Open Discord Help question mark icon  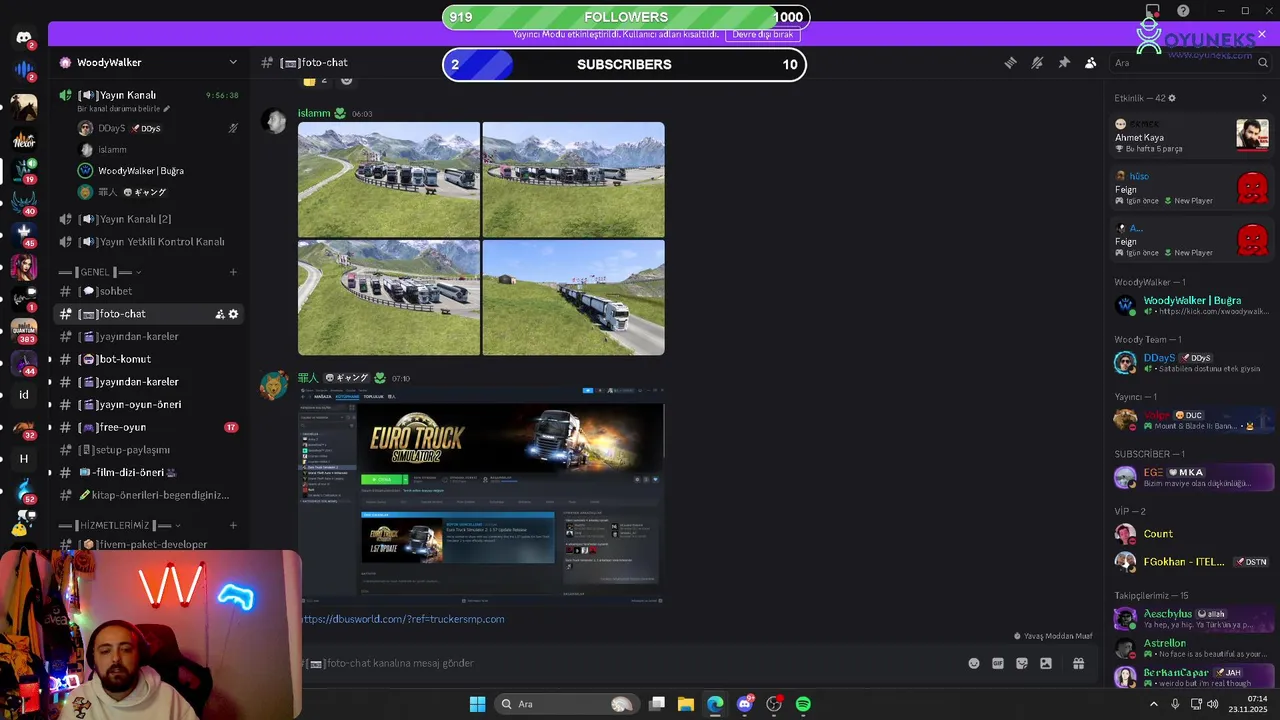pos(1183,11)
